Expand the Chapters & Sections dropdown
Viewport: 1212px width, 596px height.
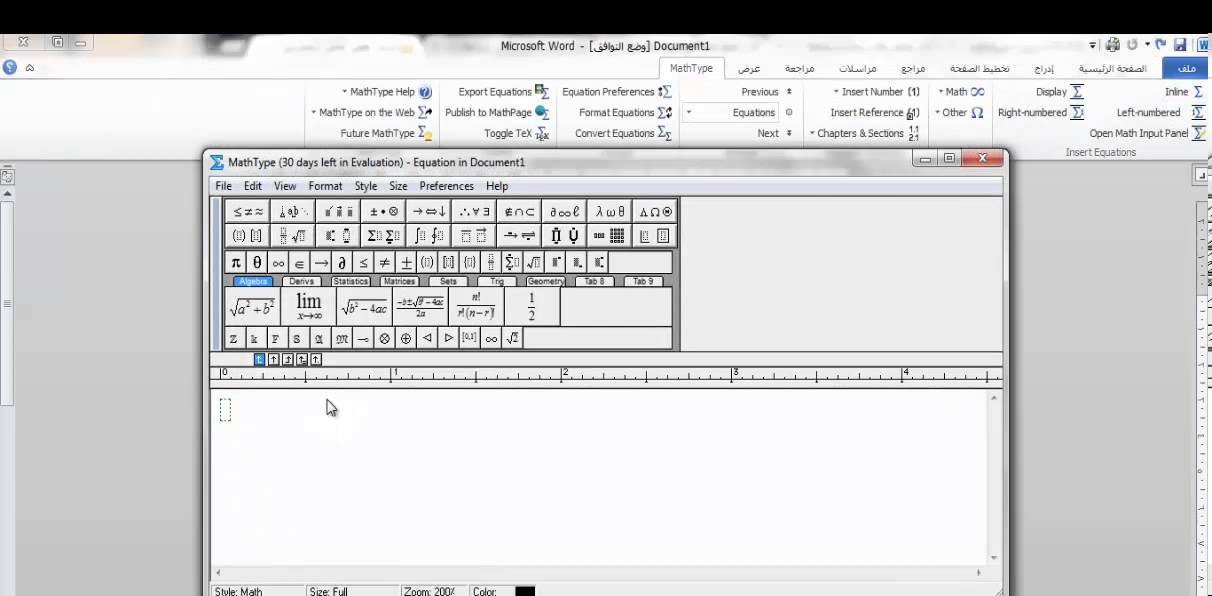[864, 133]
